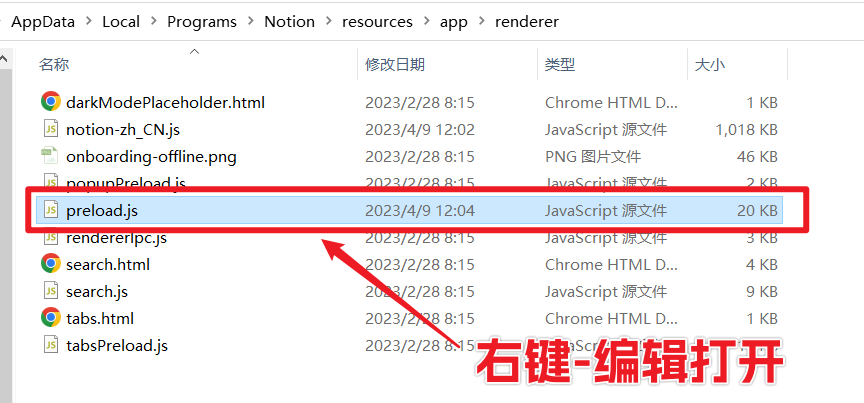Image resolution: width=864 pixels, height=403 pixels.
Task: Go to app in the address bar
Action: coord(453,22)
